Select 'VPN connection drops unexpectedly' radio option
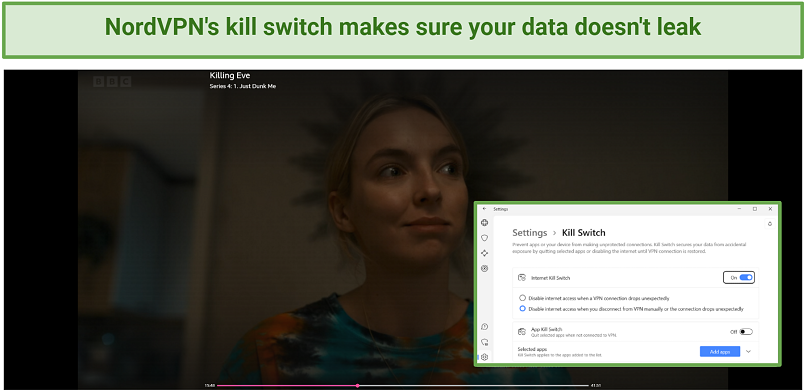 pyautogui.click(x=523, y=298)
